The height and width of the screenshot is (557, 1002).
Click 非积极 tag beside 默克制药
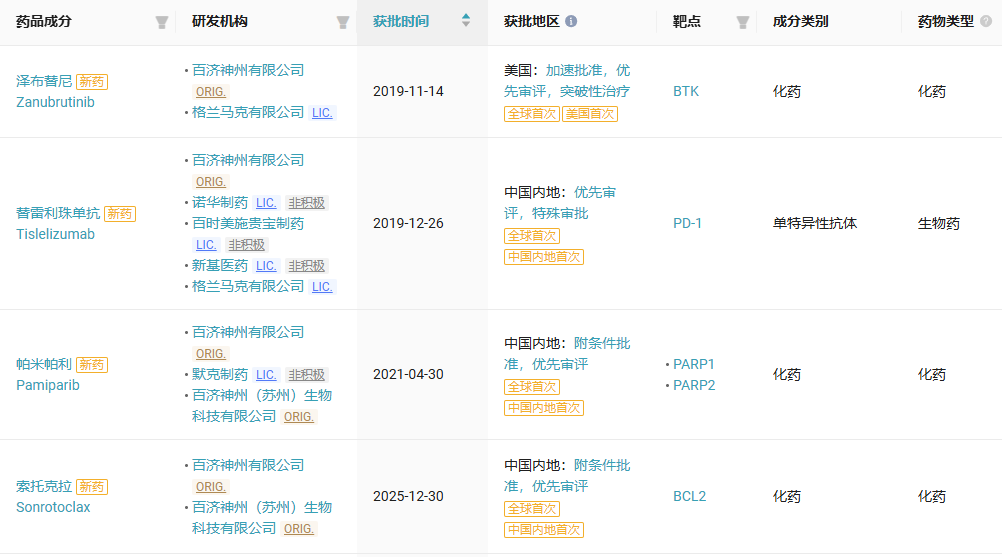(306, 375)
